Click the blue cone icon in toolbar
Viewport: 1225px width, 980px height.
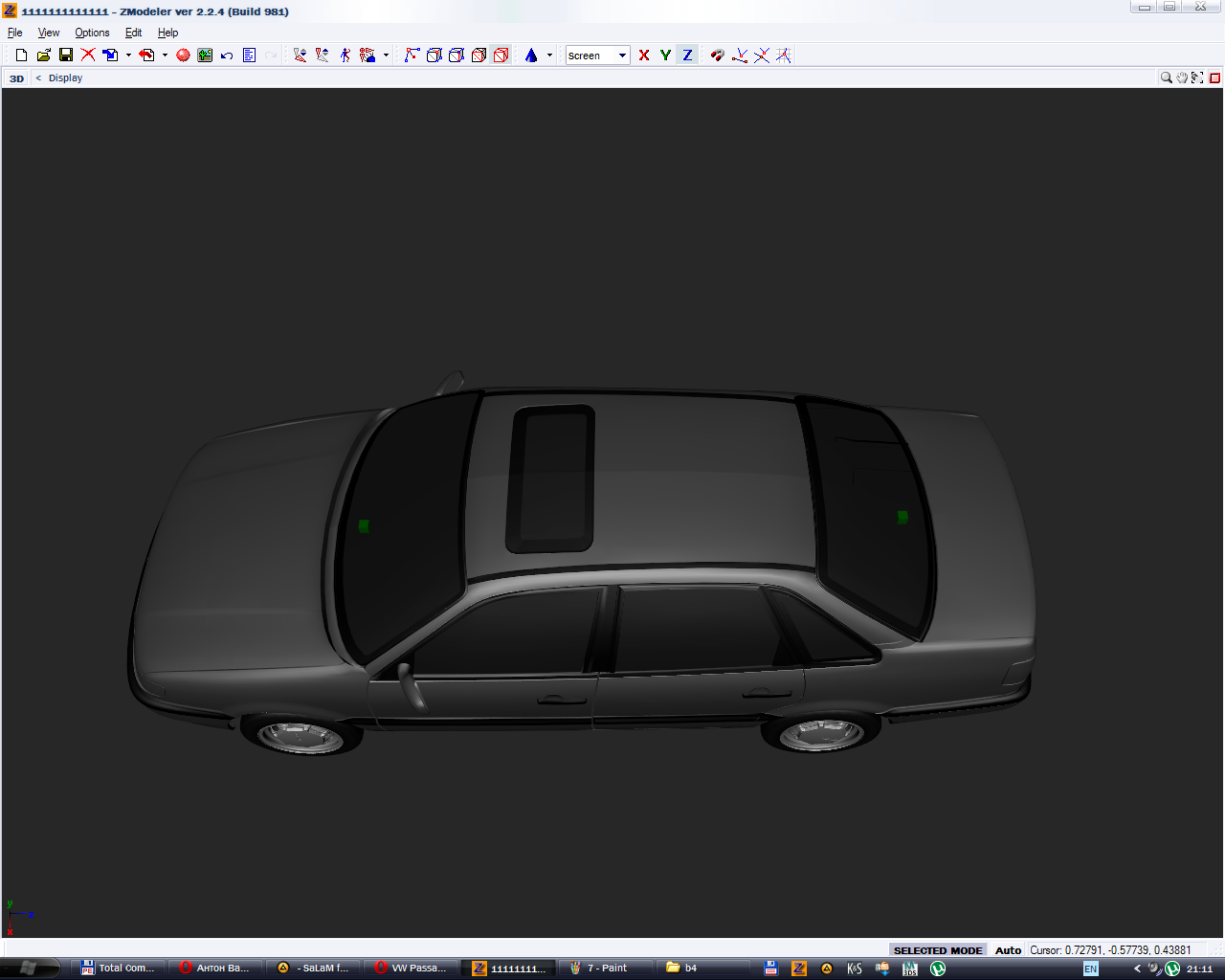(x=531, y=56)
